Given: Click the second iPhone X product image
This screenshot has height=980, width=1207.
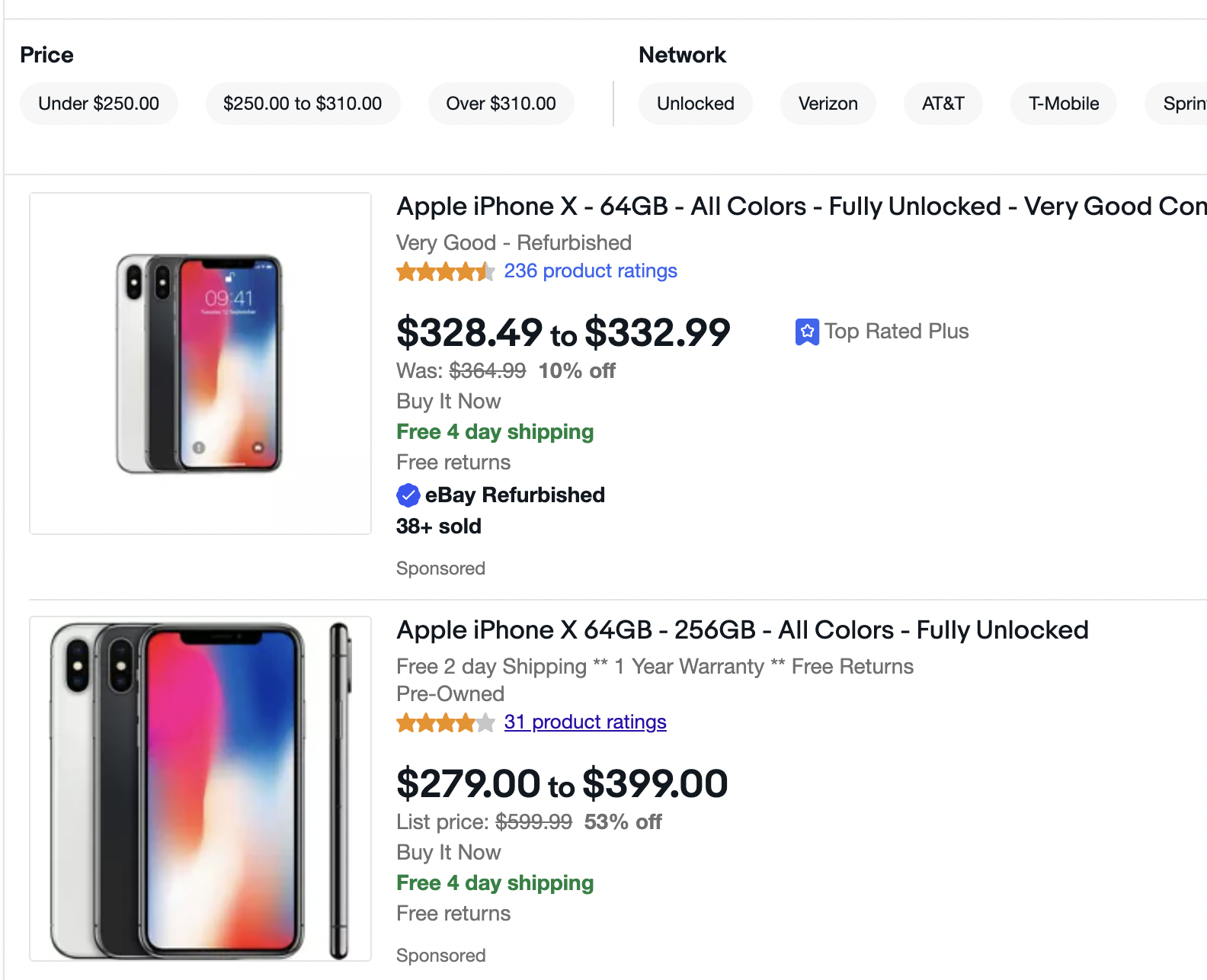Looking at the screenshot, I should click(200, 789).
